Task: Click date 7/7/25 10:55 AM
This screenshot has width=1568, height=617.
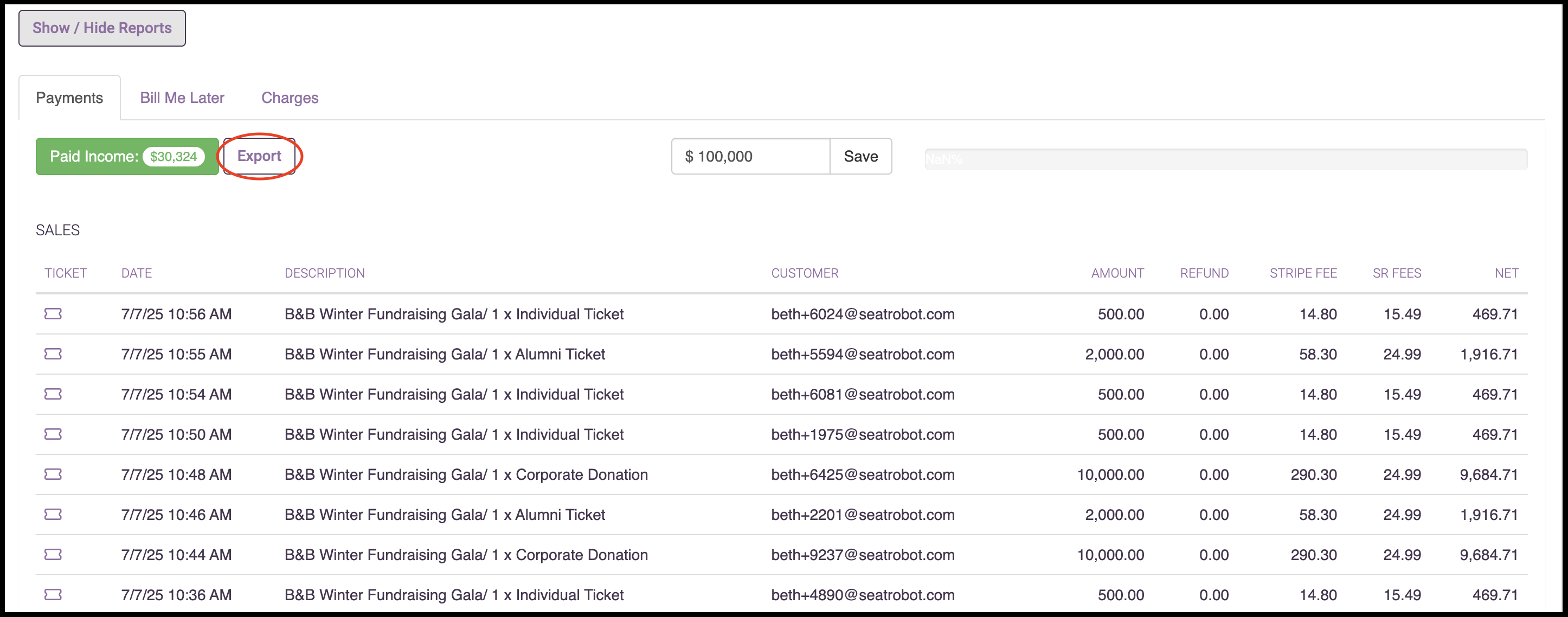Action: (x=177, y=354)
